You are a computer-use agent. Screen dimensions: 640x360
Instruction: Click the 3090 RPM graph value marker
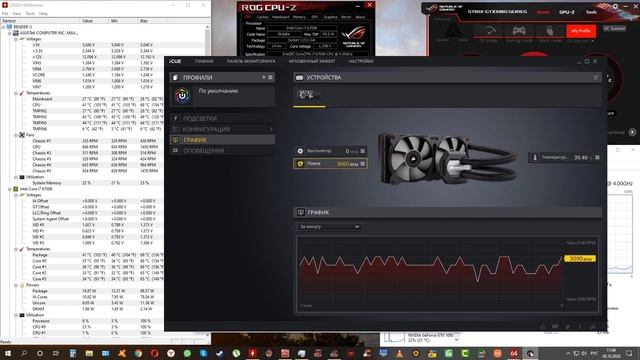580,259
